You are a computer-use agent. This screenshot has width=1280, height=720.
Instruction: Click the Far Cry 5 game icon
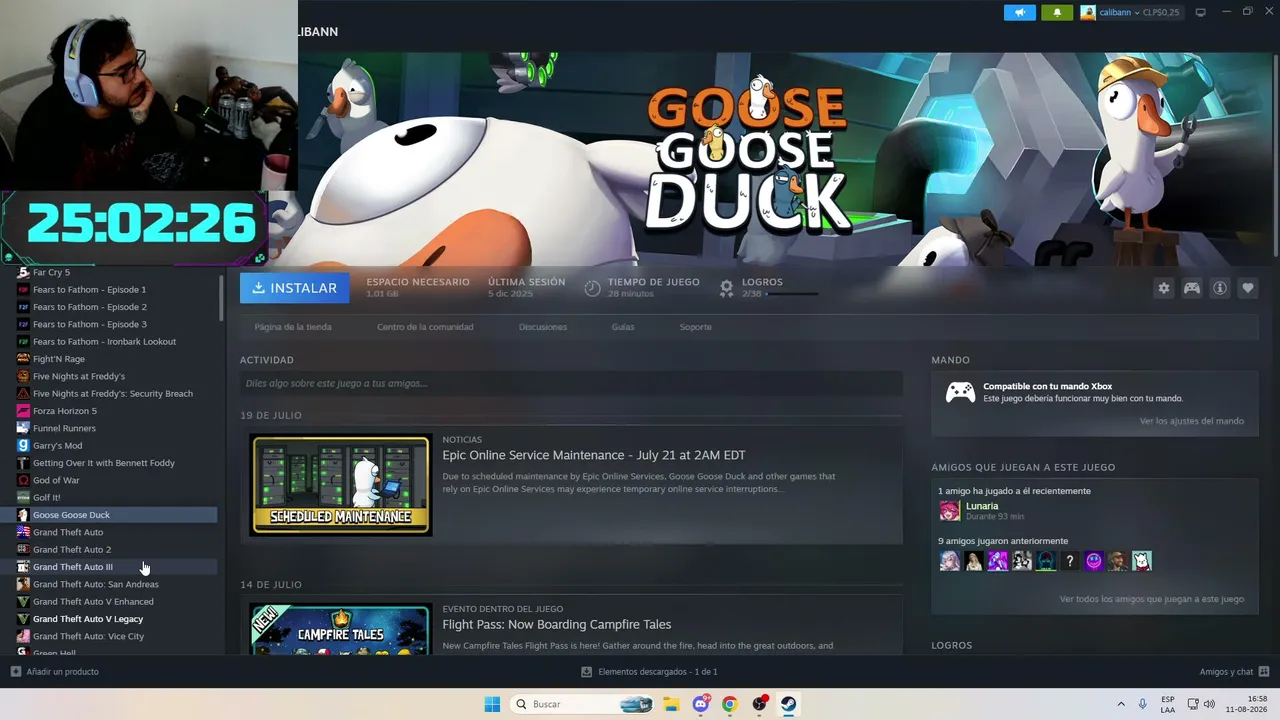(23, 272)
